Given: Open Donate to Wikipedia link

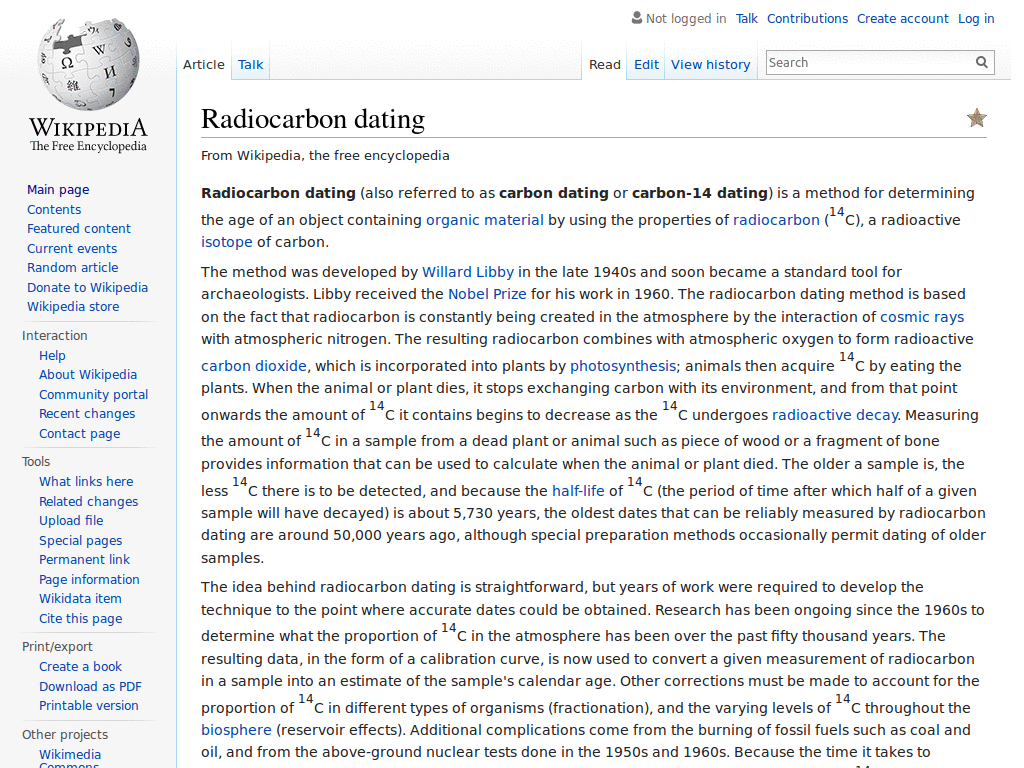Looking at the screenshot, I should 88,287.
